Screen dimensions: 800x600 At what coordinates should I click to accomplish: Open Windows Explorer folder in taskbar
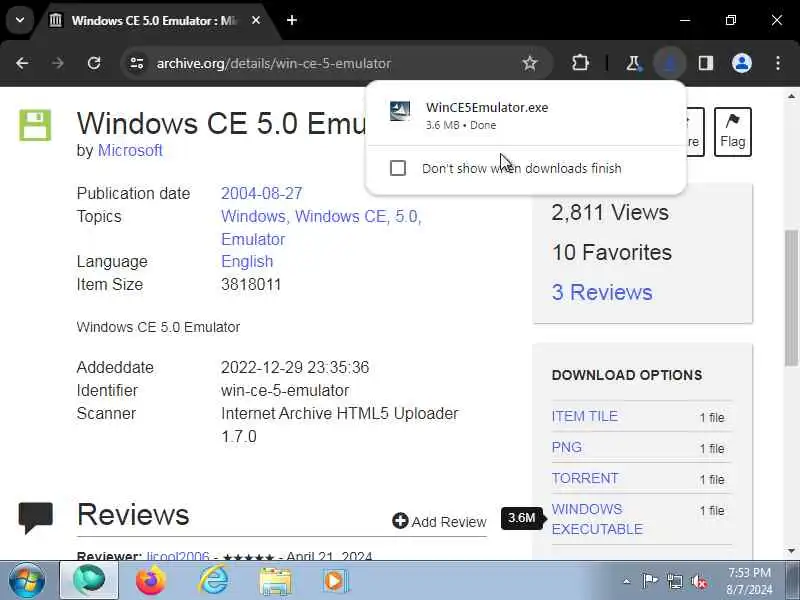click(276, 581)
